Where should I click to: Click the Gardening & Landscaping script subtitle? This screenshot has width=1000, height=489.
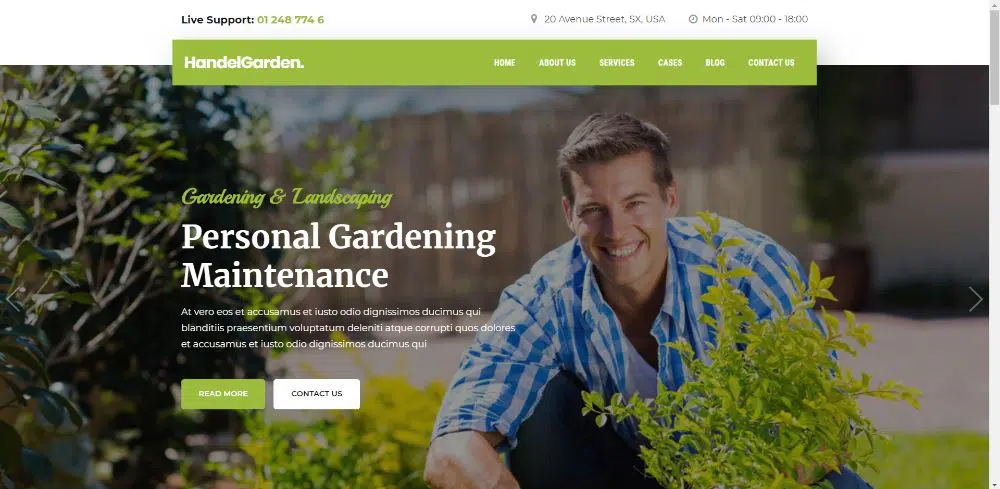coord(287,197)
